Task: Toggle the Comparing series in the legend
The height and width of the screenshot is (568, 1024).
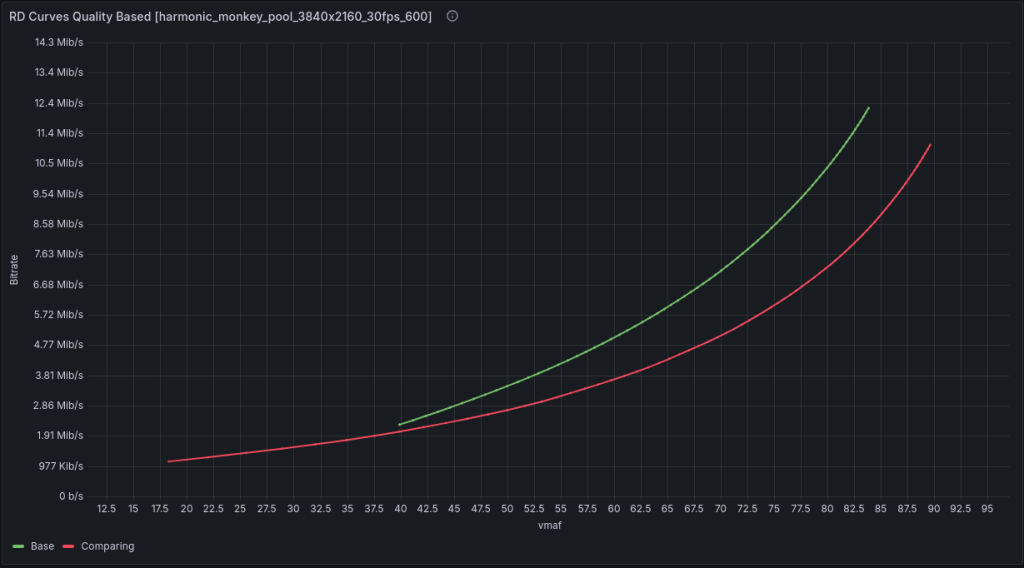Action: click(105, 547)
